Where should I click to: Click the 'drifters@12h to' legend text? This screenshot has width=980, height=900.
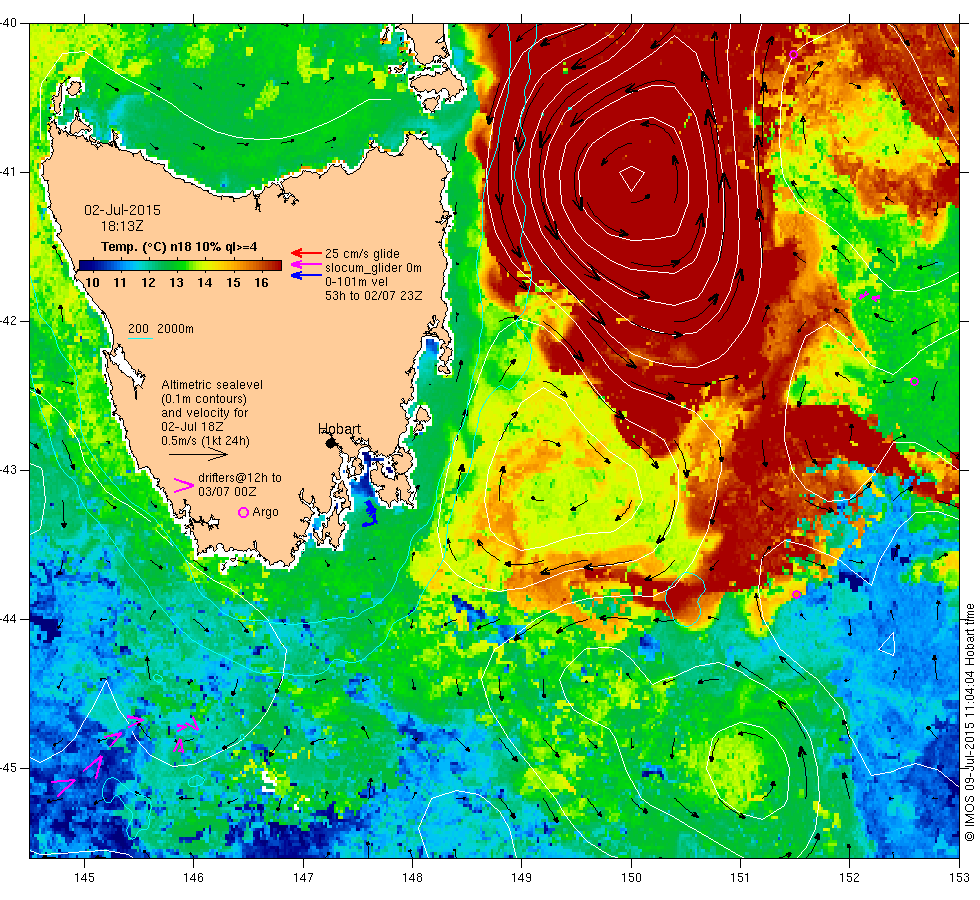tap(240, 478)
